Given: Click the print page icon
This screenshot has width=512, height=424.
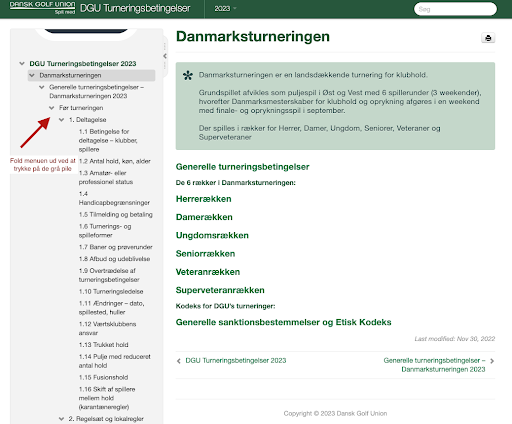Looking at the screenshot, I should pyautogui.click(x=488, y=38).
